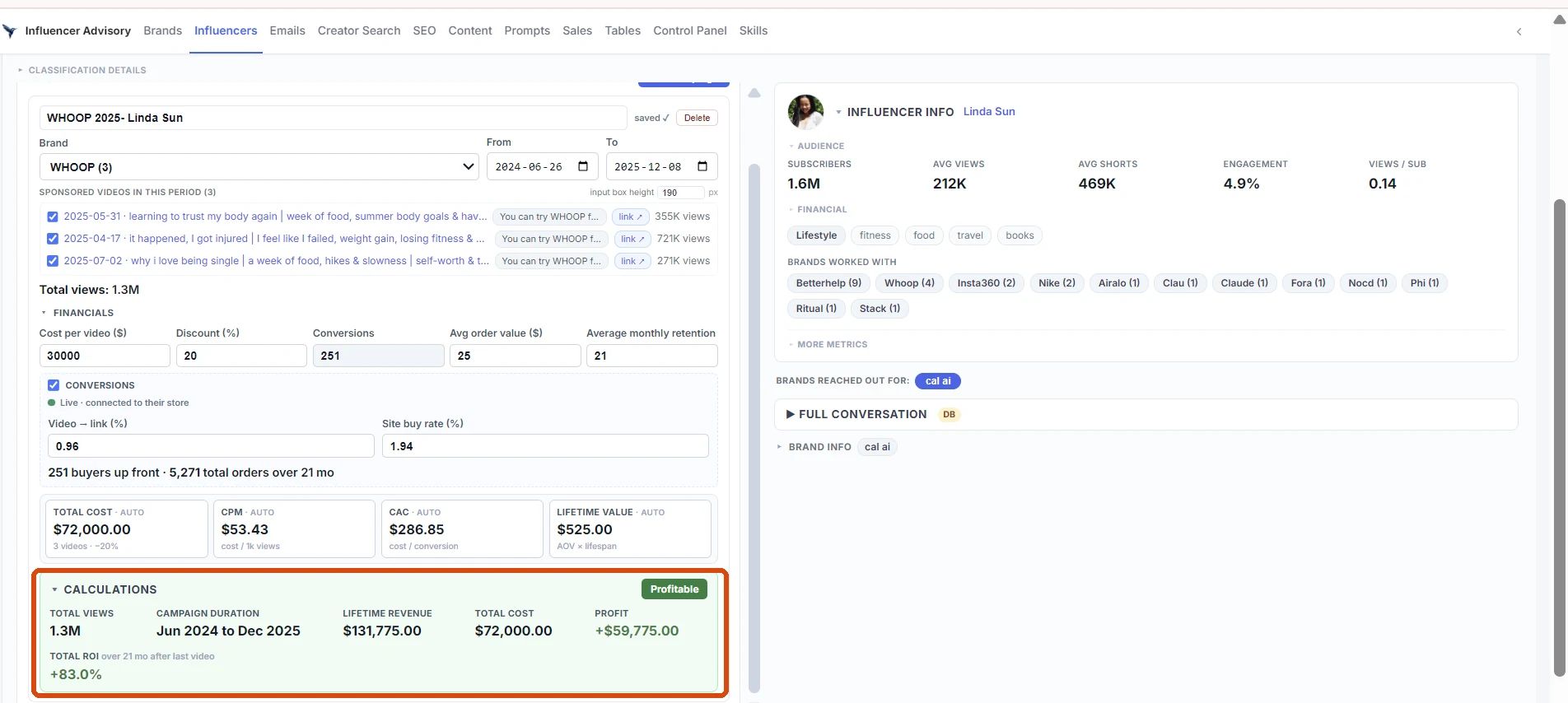Open the Linda Sun profile link
Viewport: 1568px width, 703px height.
[989, 111]
